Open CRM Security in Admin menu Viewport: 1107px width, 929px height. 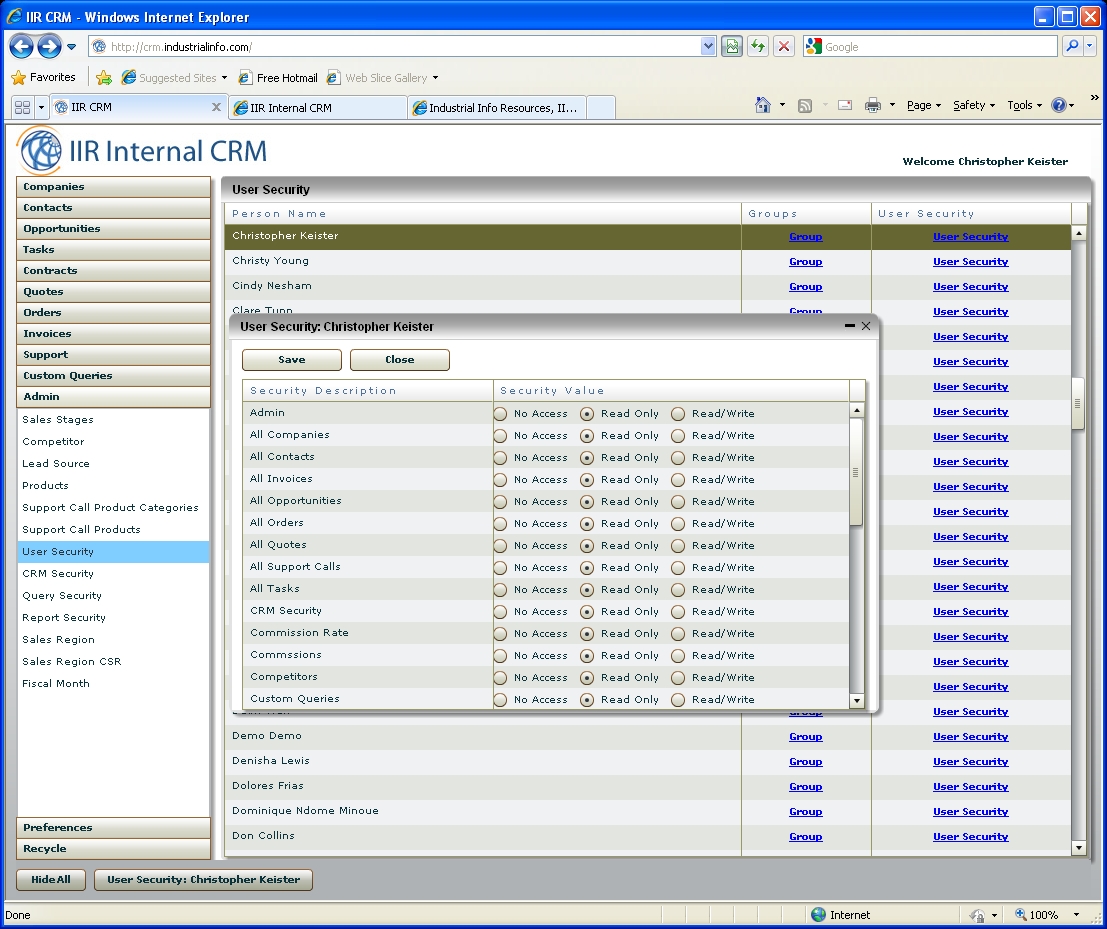coord(58,574)
